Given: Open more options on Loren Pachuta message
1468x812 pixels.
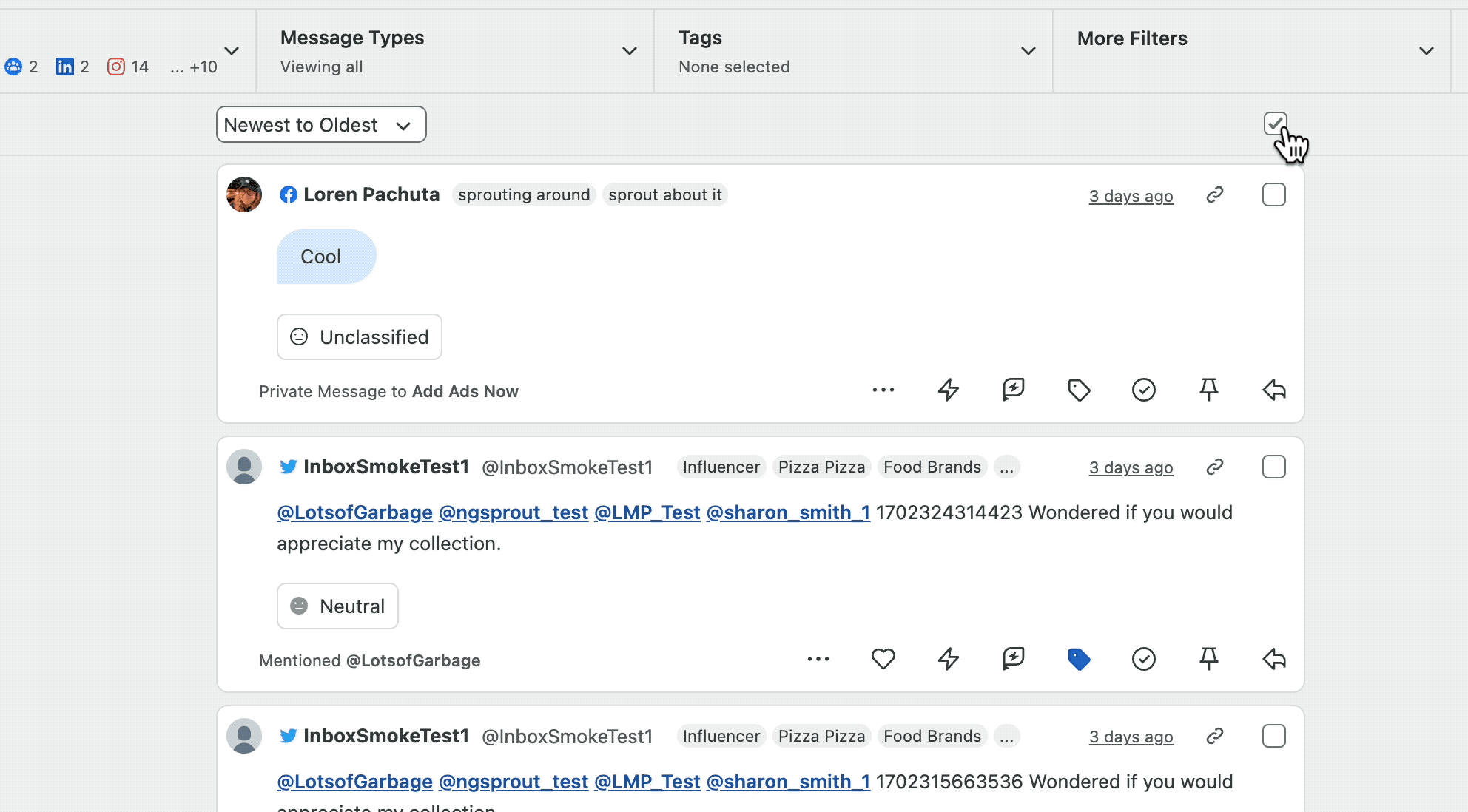Looking at the screenshot, I should 883,390.
